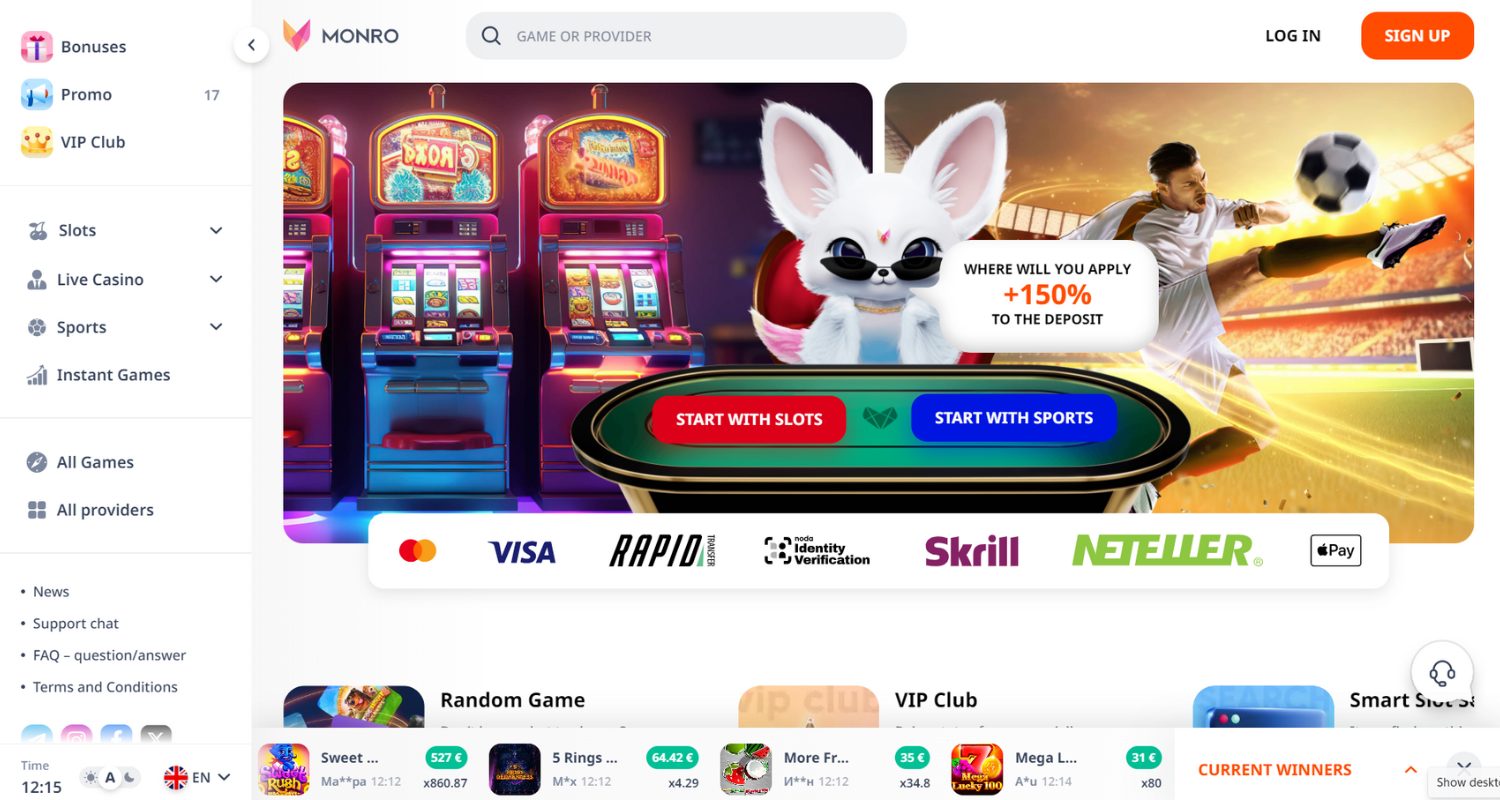Viewport: 1500px width, 800px height.
Task: Focus the game or provider search field
Action: point(686,36)
